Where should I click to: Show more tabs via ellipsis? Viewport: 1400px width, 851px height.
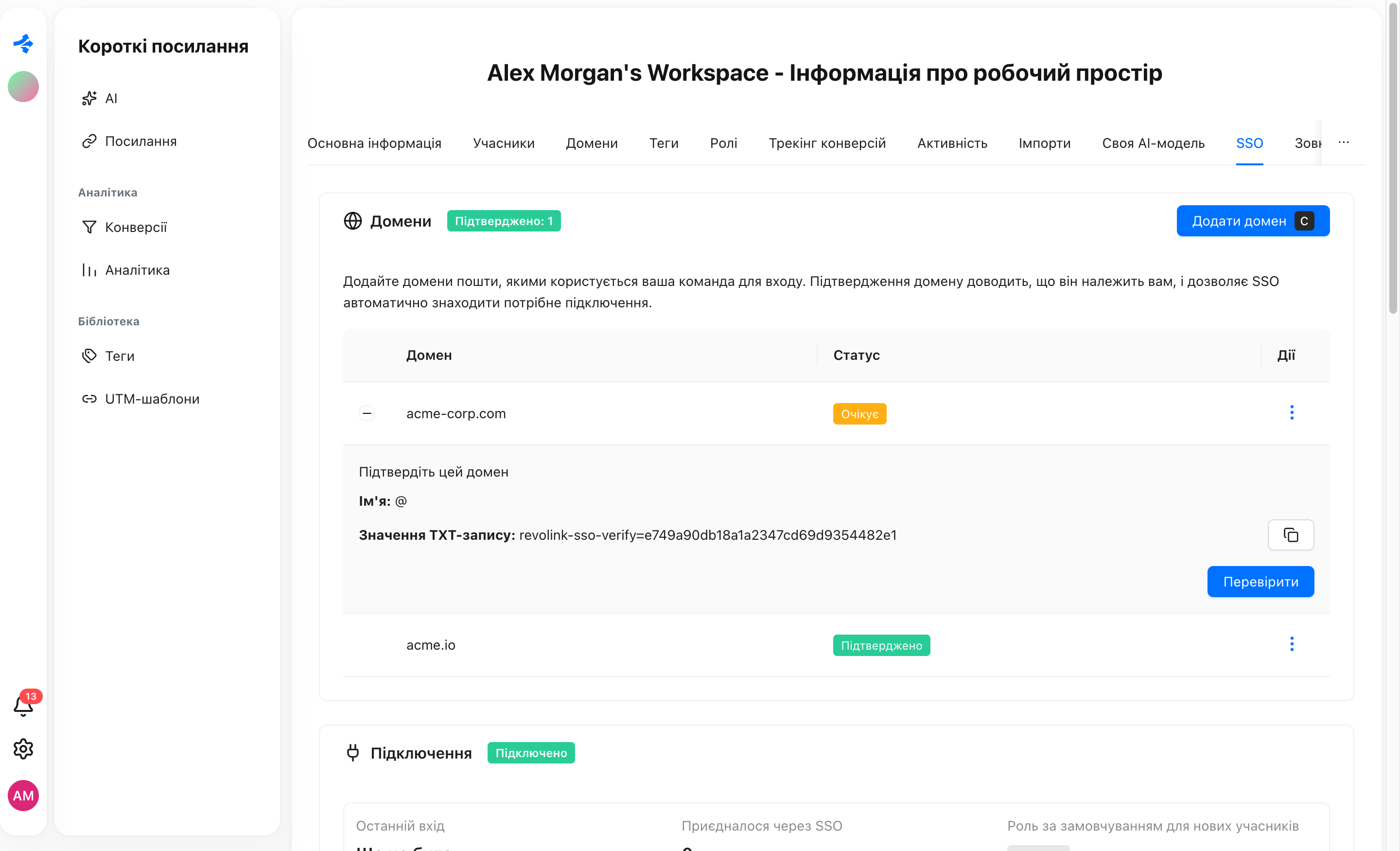[1343, 142]
